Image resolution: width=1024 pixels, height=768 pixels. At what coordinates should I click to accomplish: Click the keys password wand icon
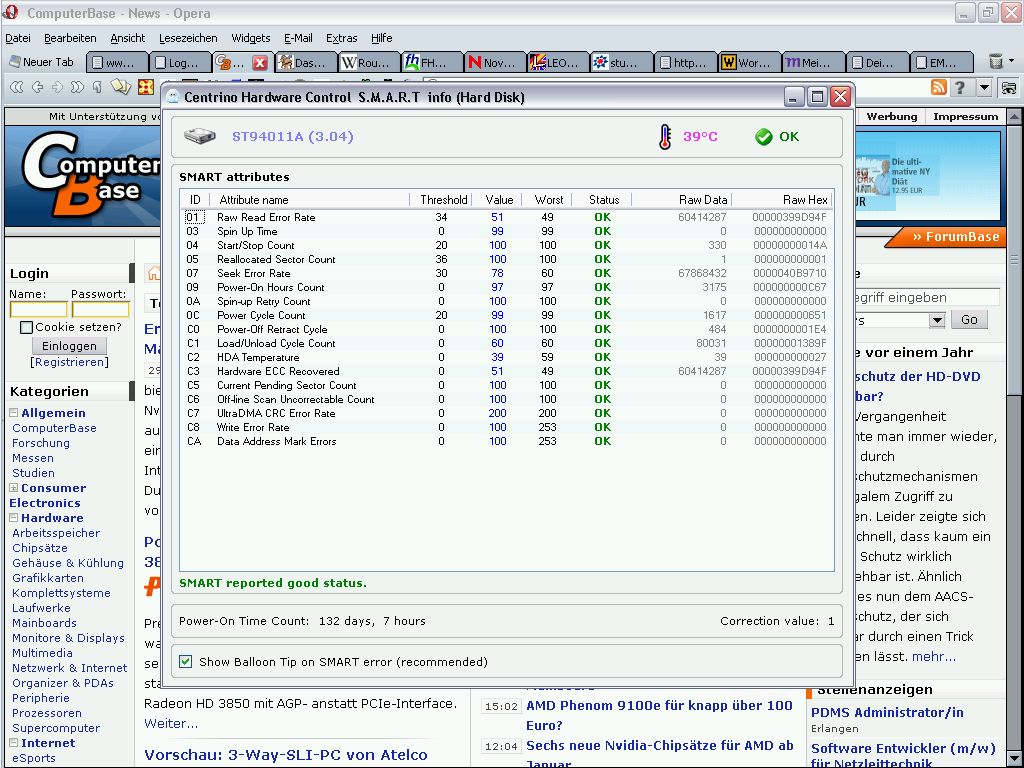(x=121, y=86)
